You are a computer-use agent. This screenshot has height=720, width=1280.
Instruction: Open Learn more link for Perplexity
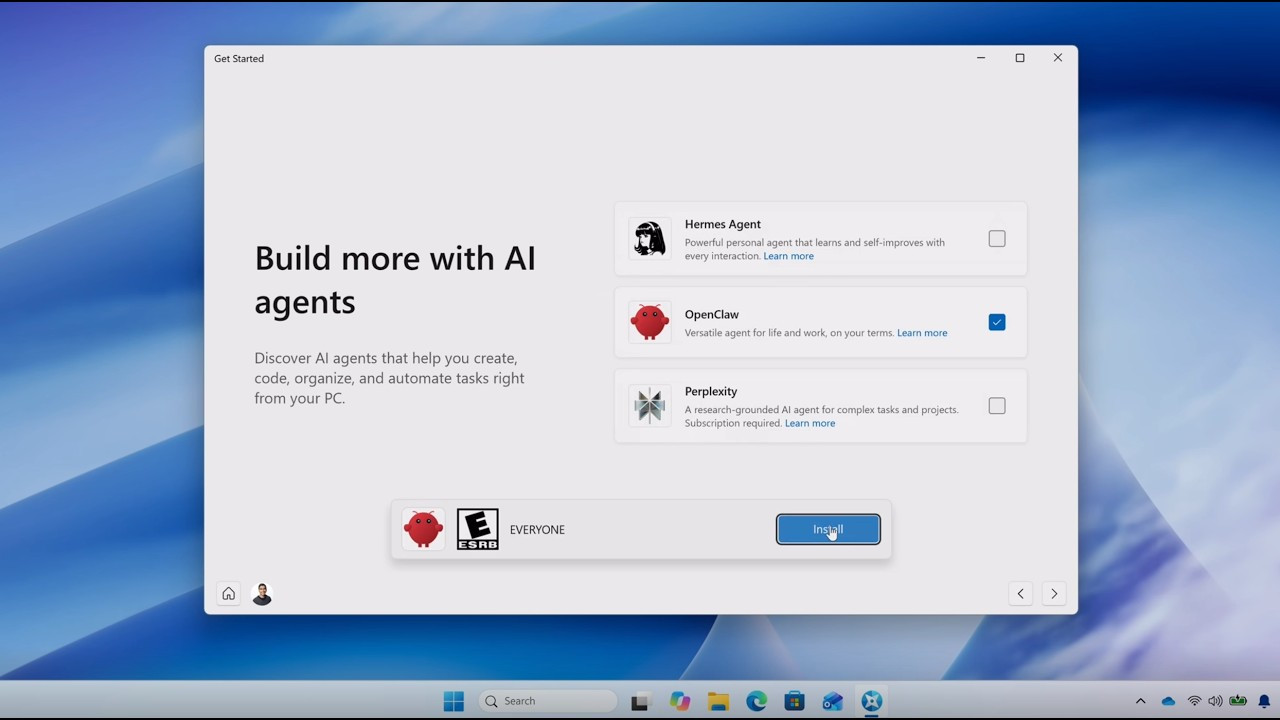(x=810, y=423)
